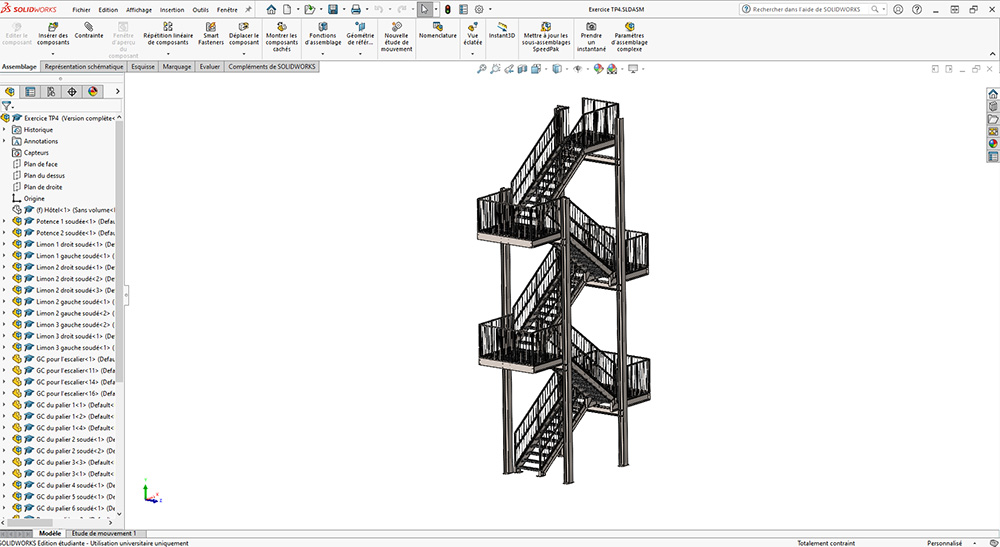Switch to Etude de mouvement 1 tab
Viewport: 1000px width, 547px height.
pos(104,534)
